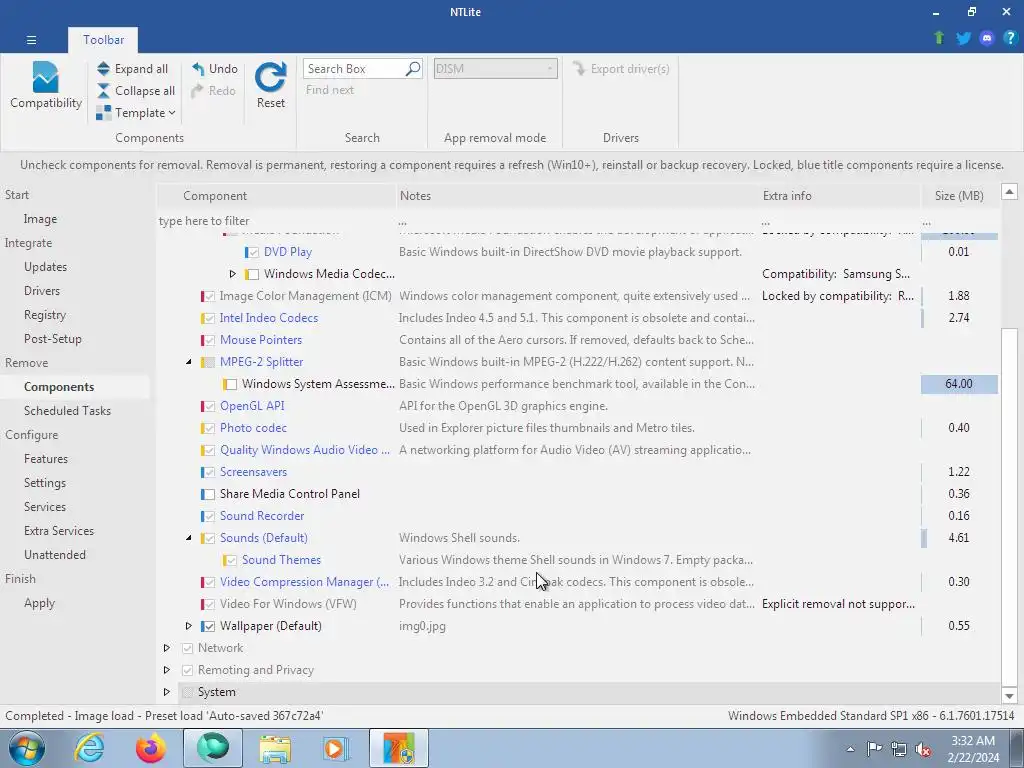Open the DISM app removal dropdown

click(x=496, y=69)
